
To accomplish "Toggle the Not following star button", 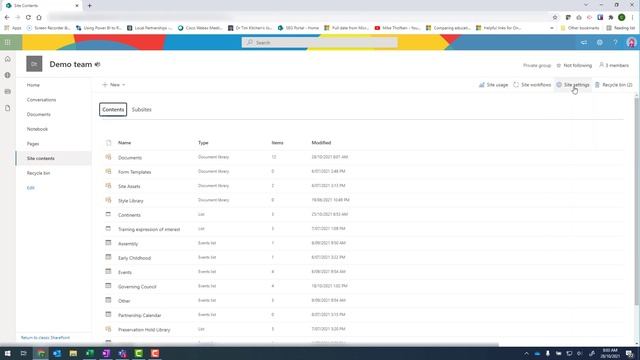I will click(574, 65).
